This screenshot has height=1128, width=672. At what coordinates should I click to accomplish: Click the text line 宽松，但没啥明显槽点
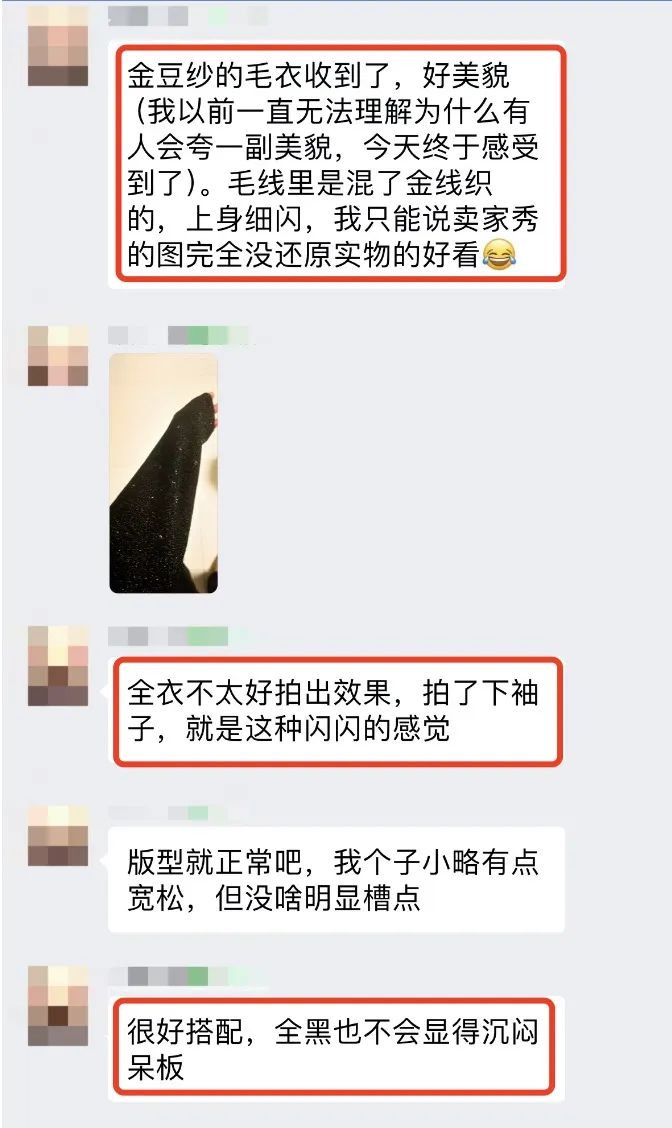point(274,898)
